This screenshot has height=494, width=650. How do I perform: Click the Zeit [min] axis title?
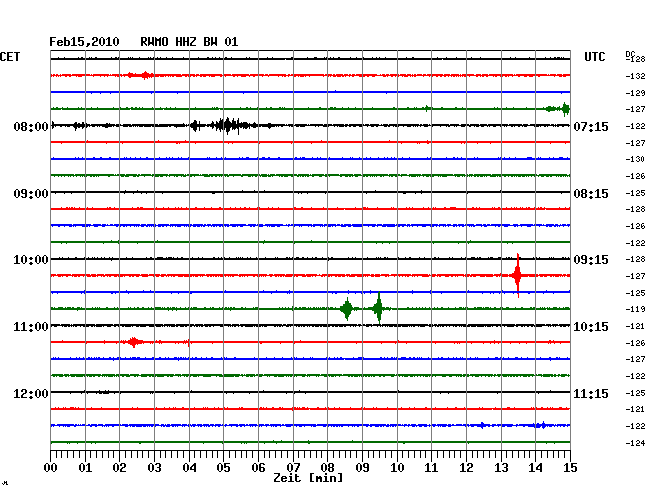click(308, 478)
